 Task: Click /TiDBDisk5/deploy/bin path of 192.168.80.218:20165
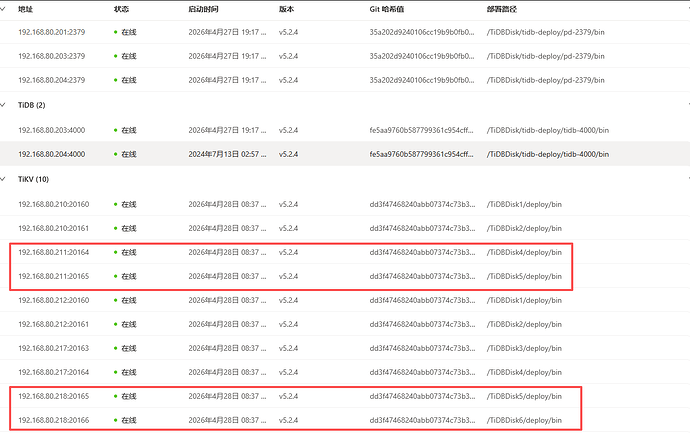(x=524, y=396)
